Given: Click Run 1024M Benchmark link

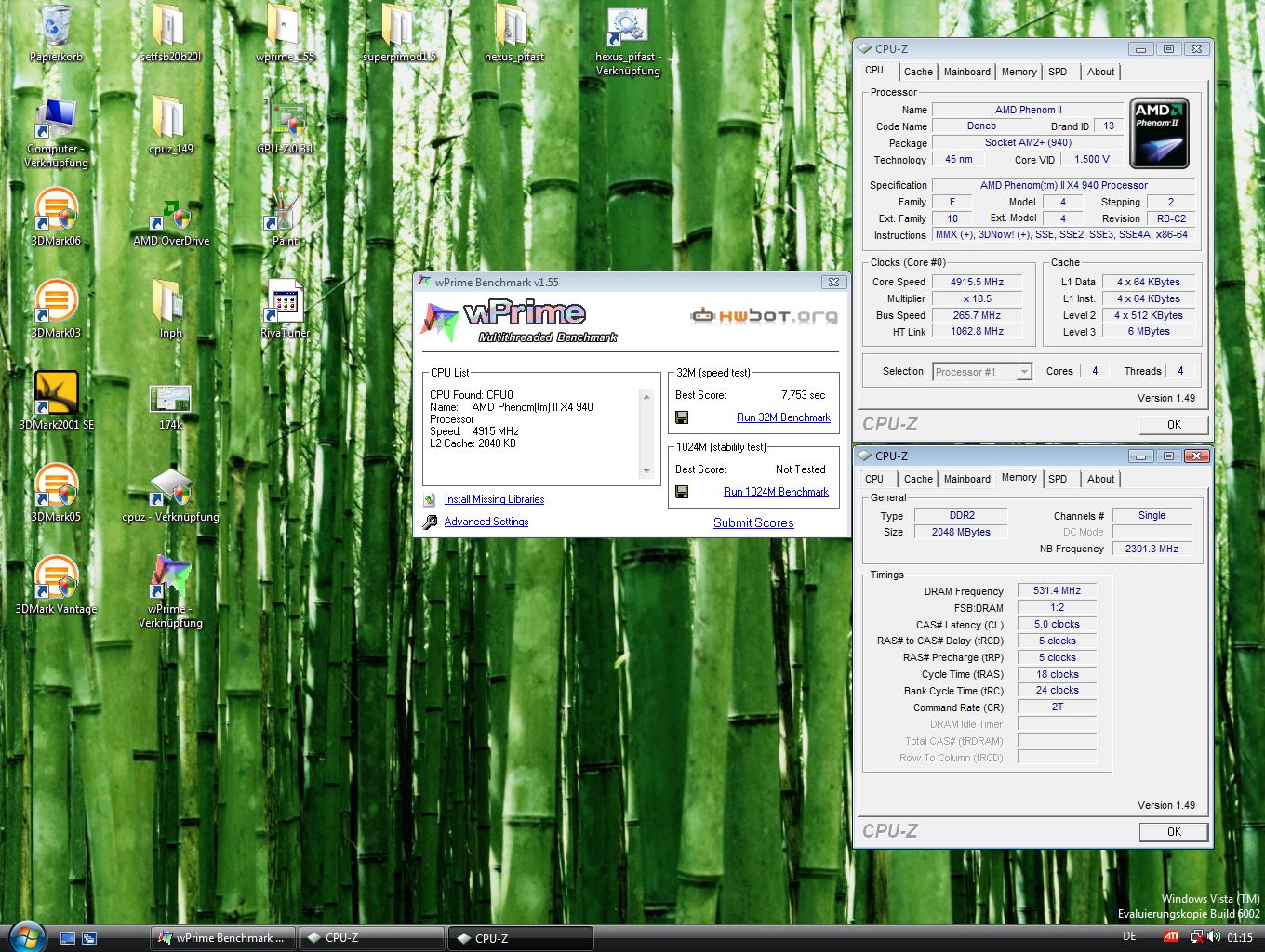Looking at the screenshot, I should [x=776, y=492].
